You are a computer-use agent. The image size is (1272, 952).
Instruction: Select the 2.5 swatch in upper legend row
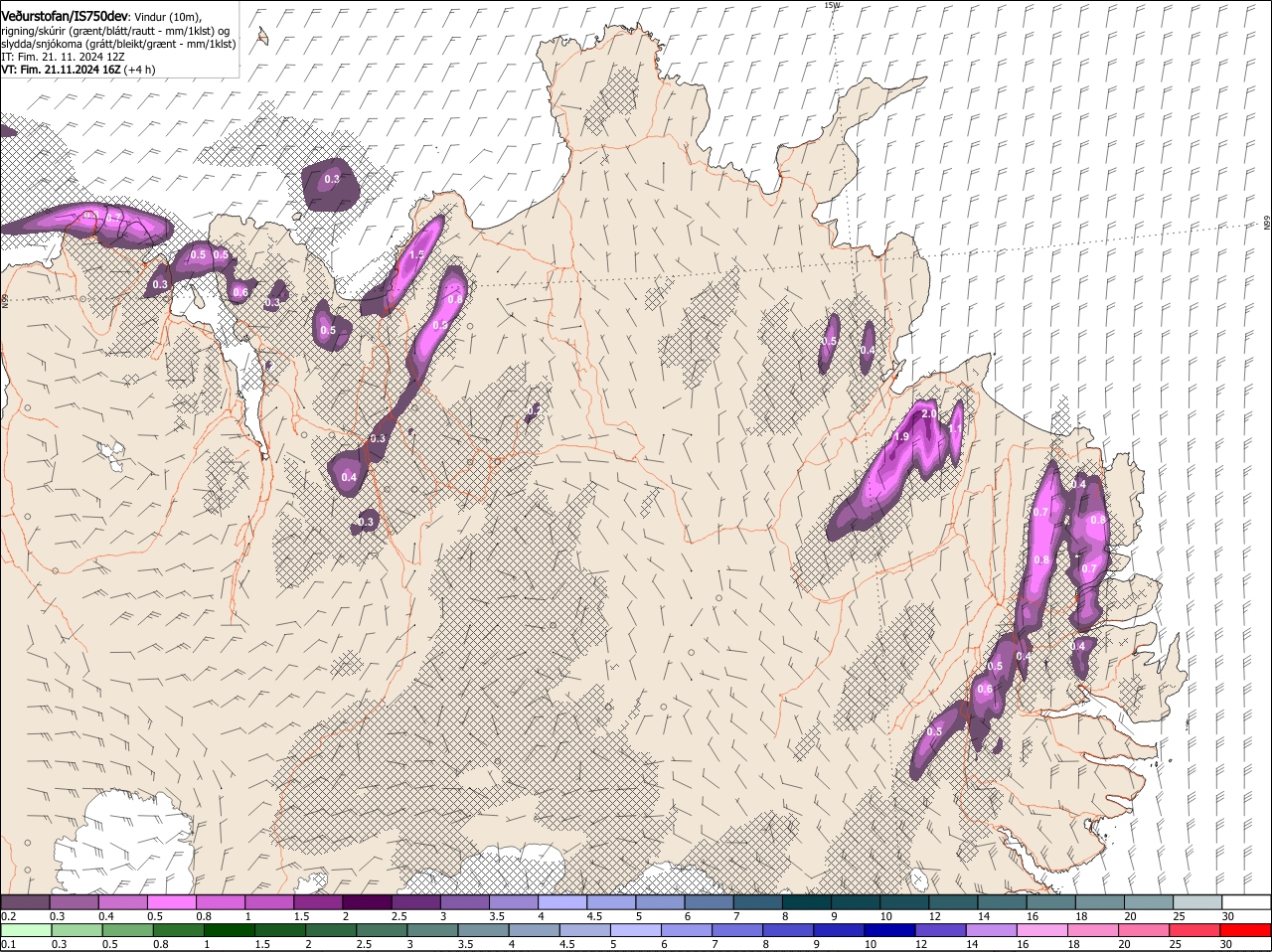(415, 902)
